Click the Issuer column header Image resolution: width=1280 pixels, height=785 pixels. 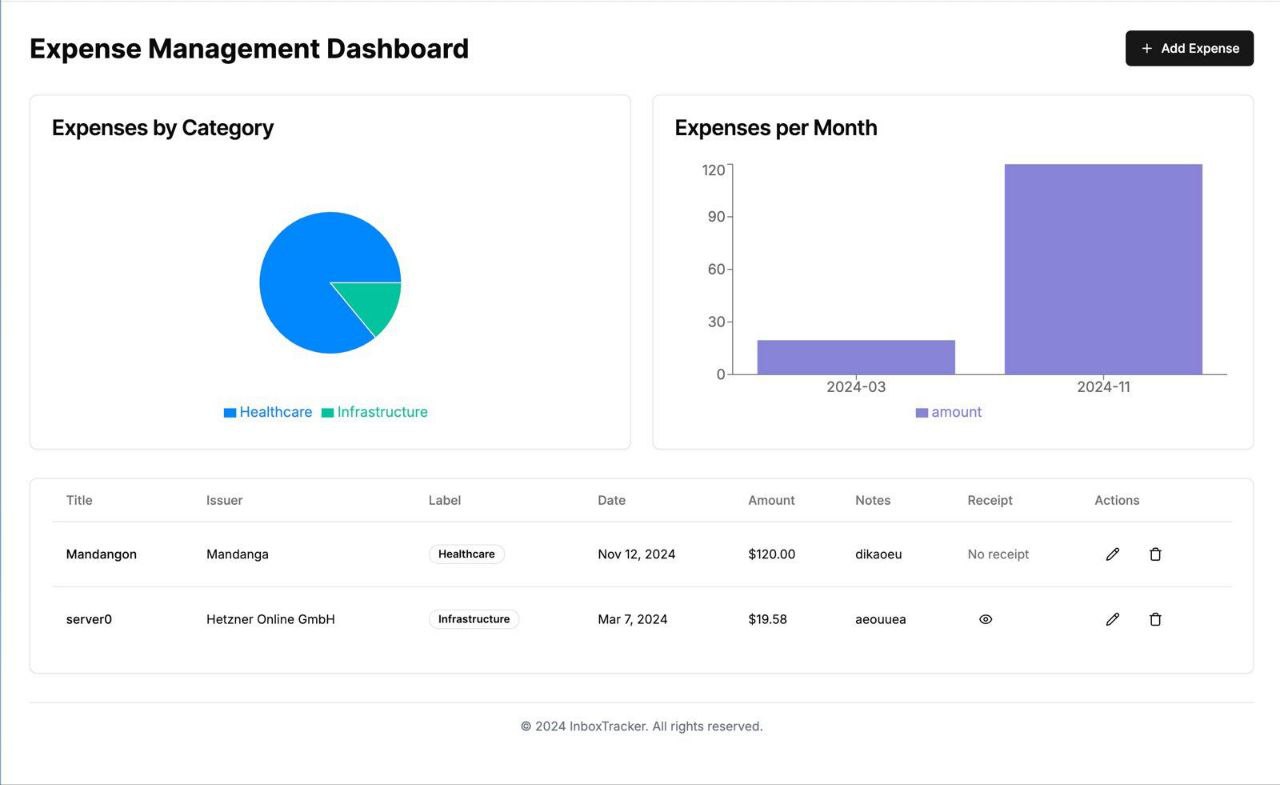click(x=224, y=500)
